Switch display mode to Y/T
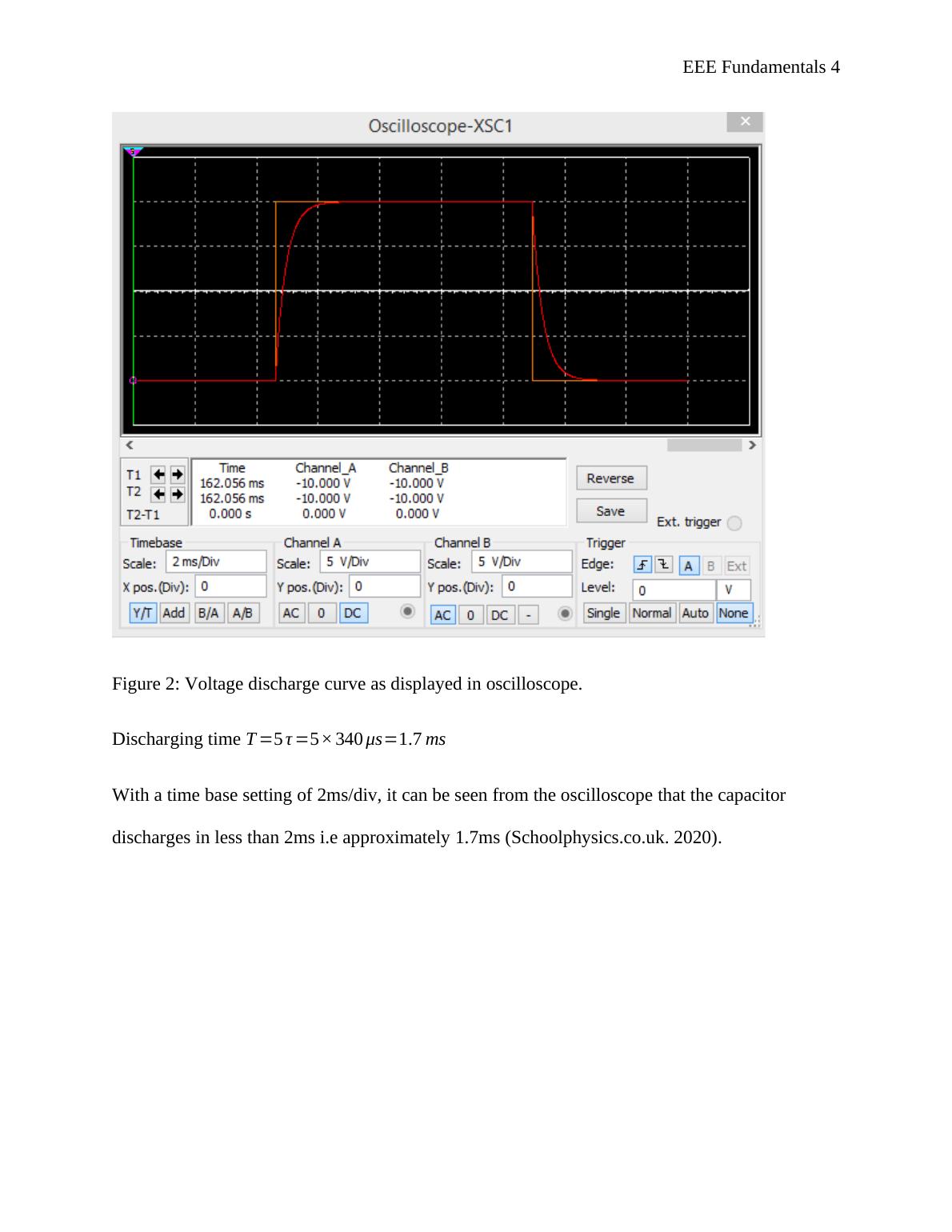This screenshot has width=952, height=1232. click(x=142, y=614)
